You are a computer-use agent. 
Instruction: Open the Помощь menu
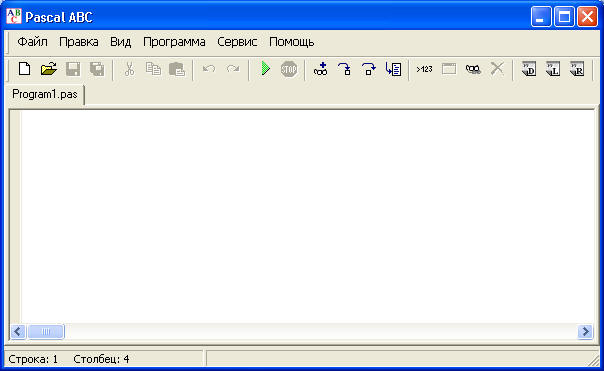pyautogui.click(x=292, y=42)
